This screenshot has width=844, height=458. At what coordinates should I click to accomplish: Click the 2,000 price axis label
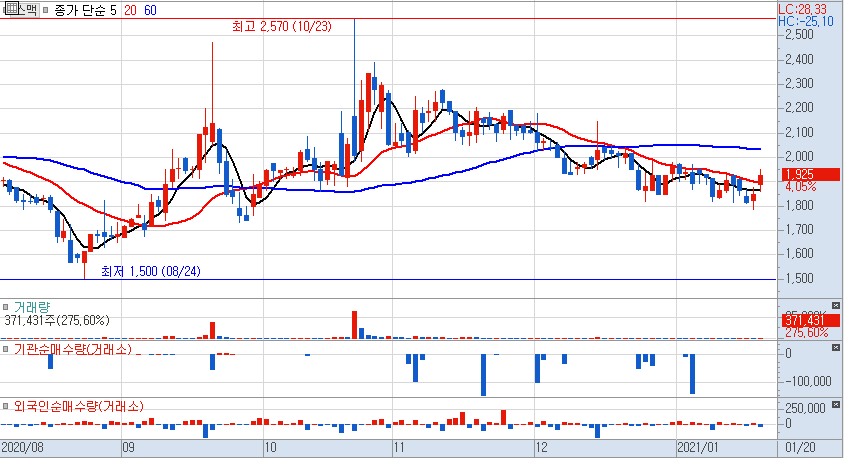(800, 157)
